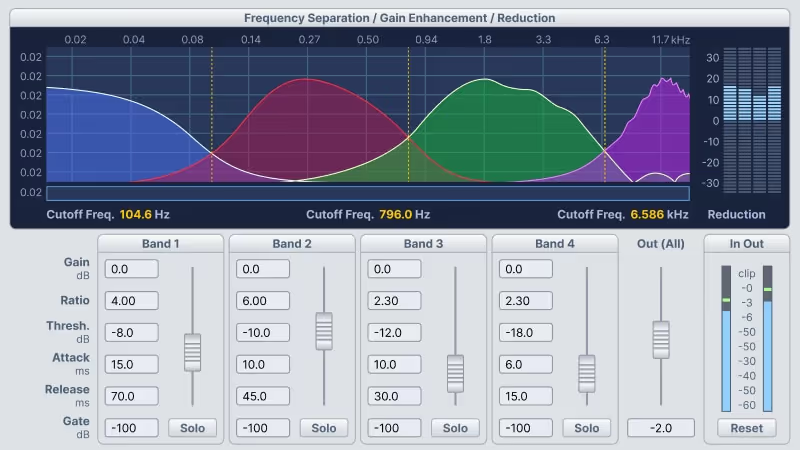Image resolution: width=800 pixels, height=450 pixels.
Task: Click the red Band 2 curve in spectrum
Action: (x=306, y=128)
